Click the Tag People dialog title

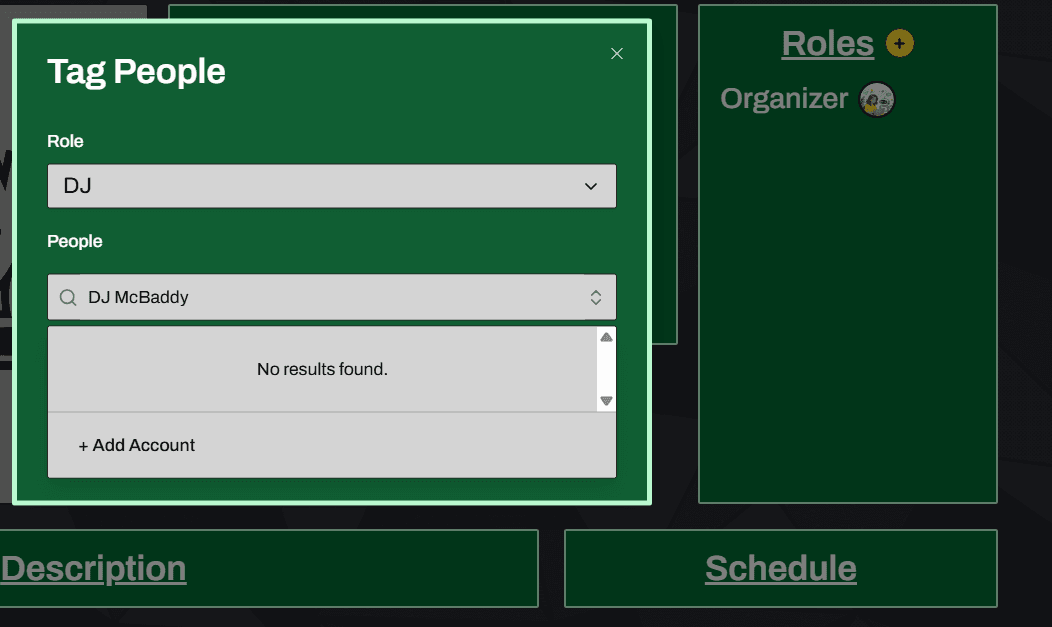coord(136,72)
